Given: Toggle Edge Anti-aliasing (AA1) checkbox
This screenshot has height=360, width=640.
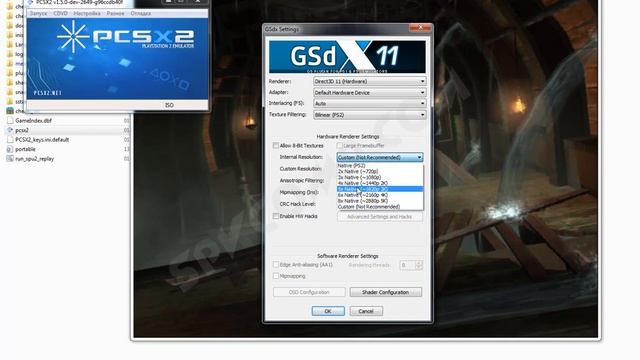Looking at the screenshot, I should click(276, 265).
